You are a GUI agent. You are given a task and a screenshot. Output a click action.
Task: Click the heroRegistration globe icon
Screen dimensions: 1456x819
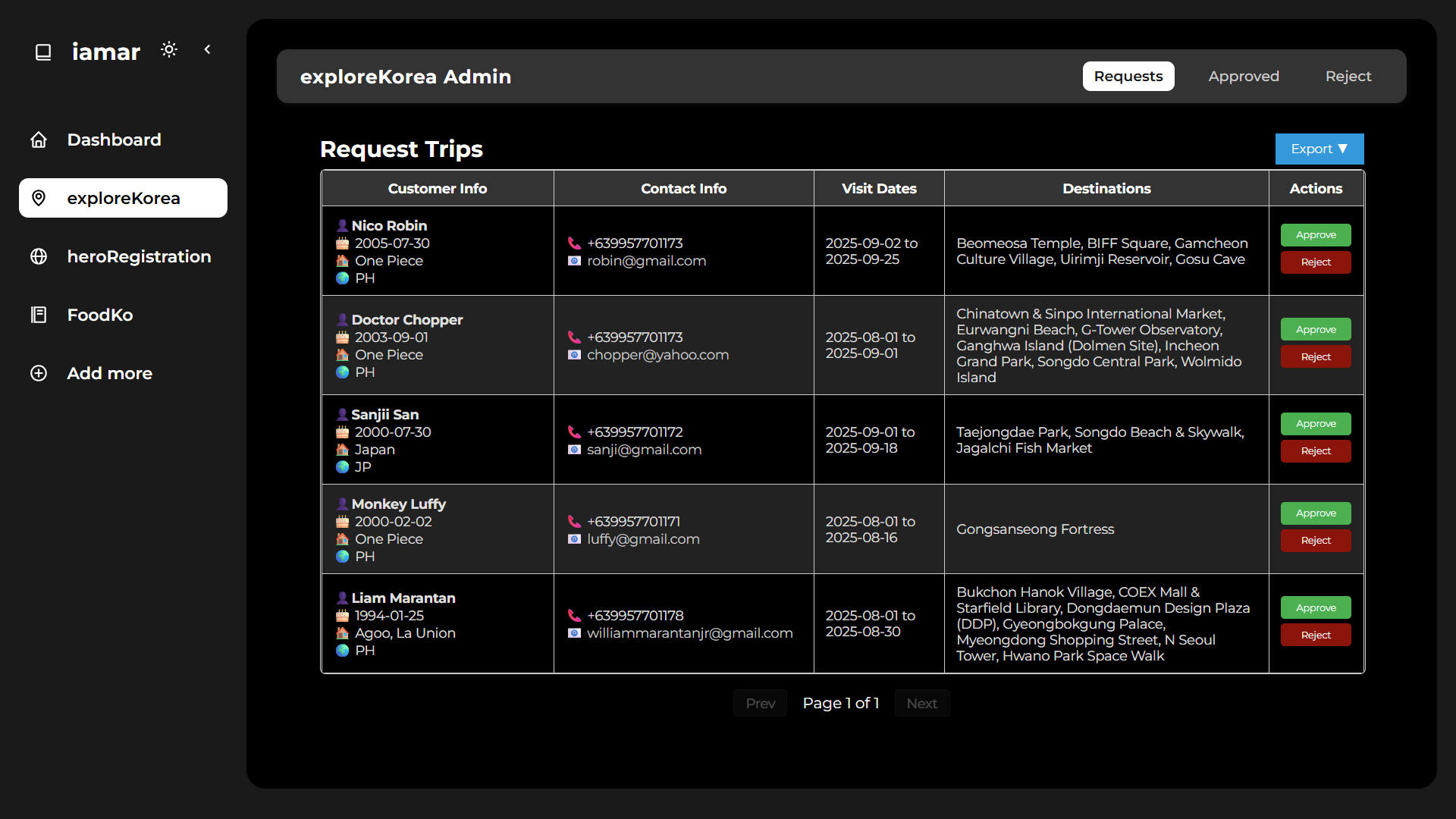point(39,256)
